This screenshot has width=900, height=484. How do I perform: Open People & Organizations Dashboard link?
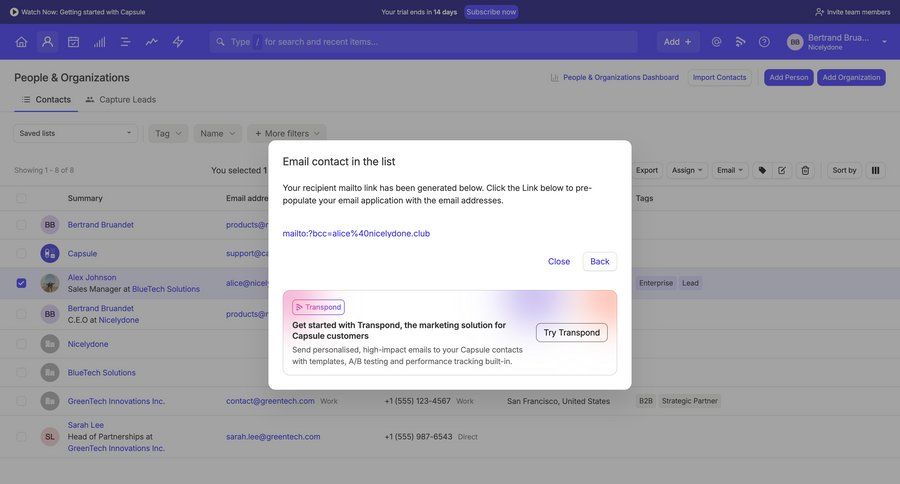click(x=620, y=78)
